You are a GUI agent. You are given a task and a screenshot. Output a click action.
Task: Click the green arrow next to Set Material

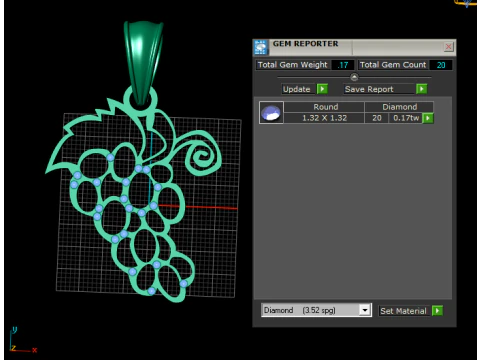point(437,311)
